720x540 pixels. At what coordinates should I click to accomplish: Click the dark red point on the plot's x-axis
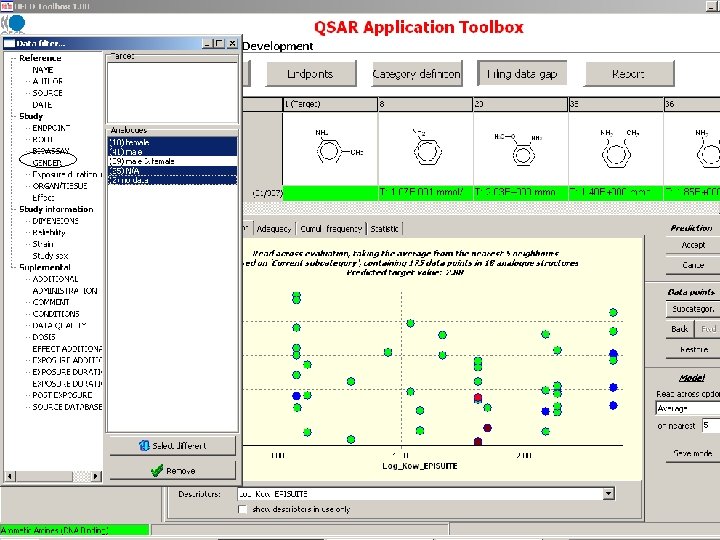478,442
